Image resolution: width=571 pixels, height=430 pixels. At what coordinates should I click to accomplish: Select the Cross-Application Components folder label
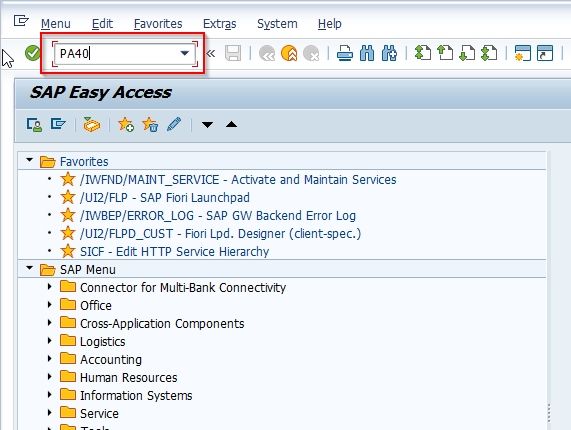(x=162, y=324)
